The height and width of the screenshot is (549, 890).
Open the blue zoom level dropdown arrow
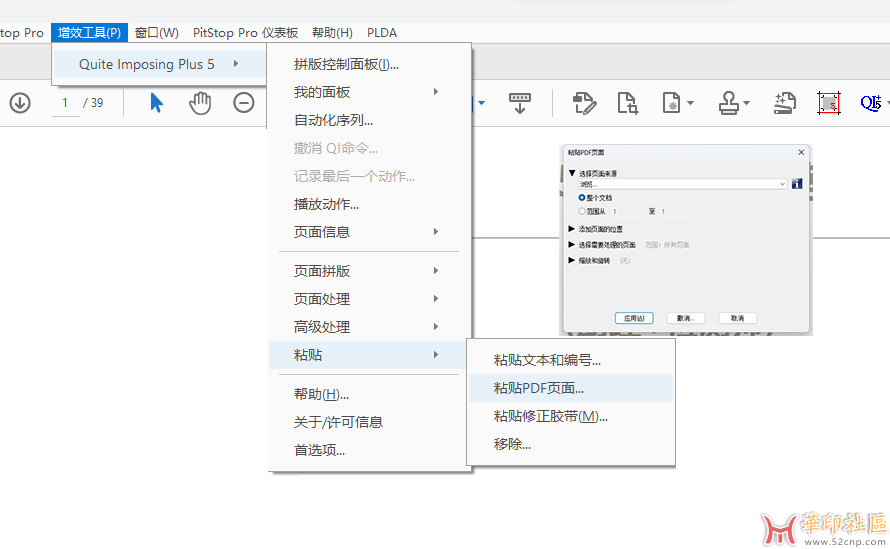(481, 103)
